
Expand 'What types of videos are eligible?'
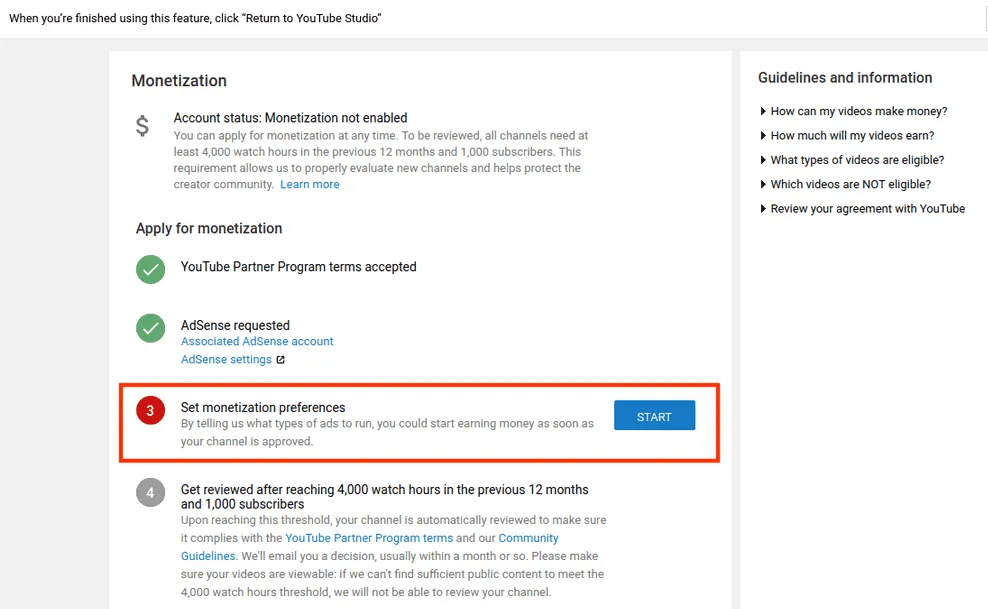click(x=858, y=160)
